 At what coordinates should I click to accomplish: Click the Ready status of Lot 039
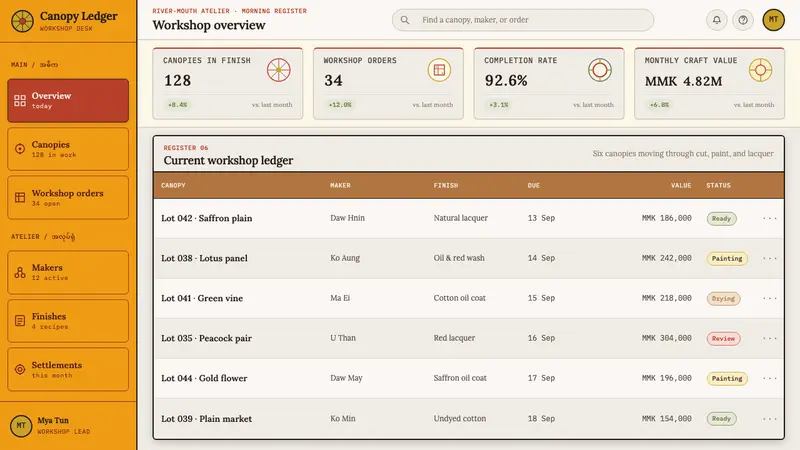coord(721,418)
